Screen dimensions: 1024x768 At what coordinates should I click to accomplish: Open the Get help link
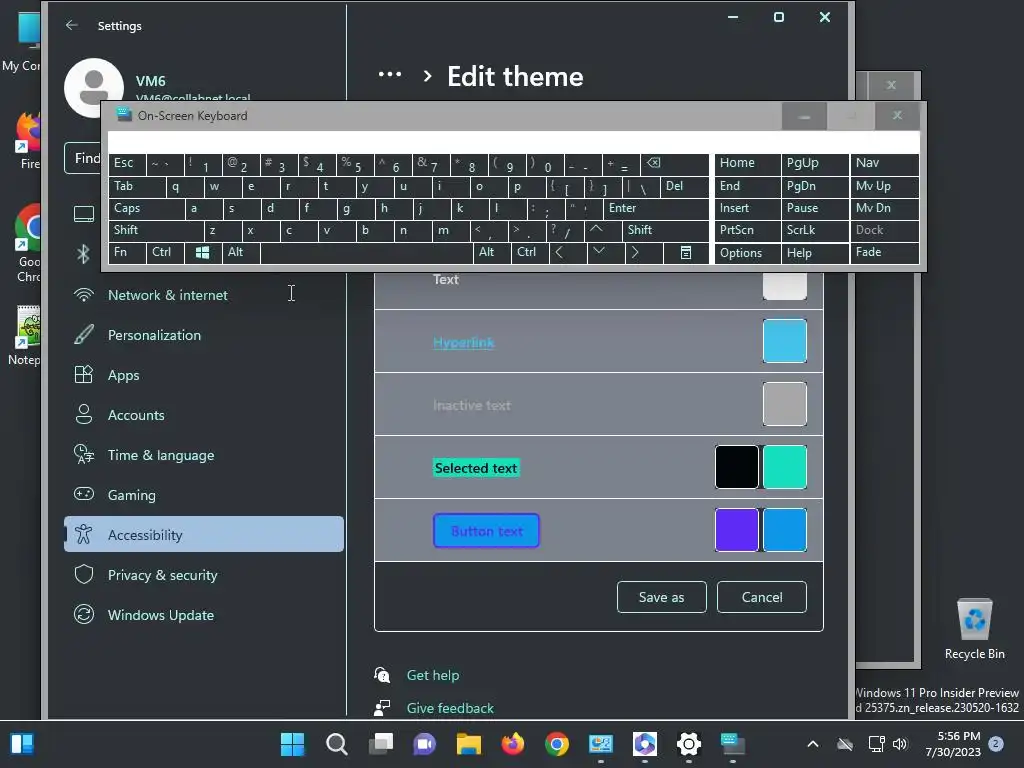tap(432, 675)
